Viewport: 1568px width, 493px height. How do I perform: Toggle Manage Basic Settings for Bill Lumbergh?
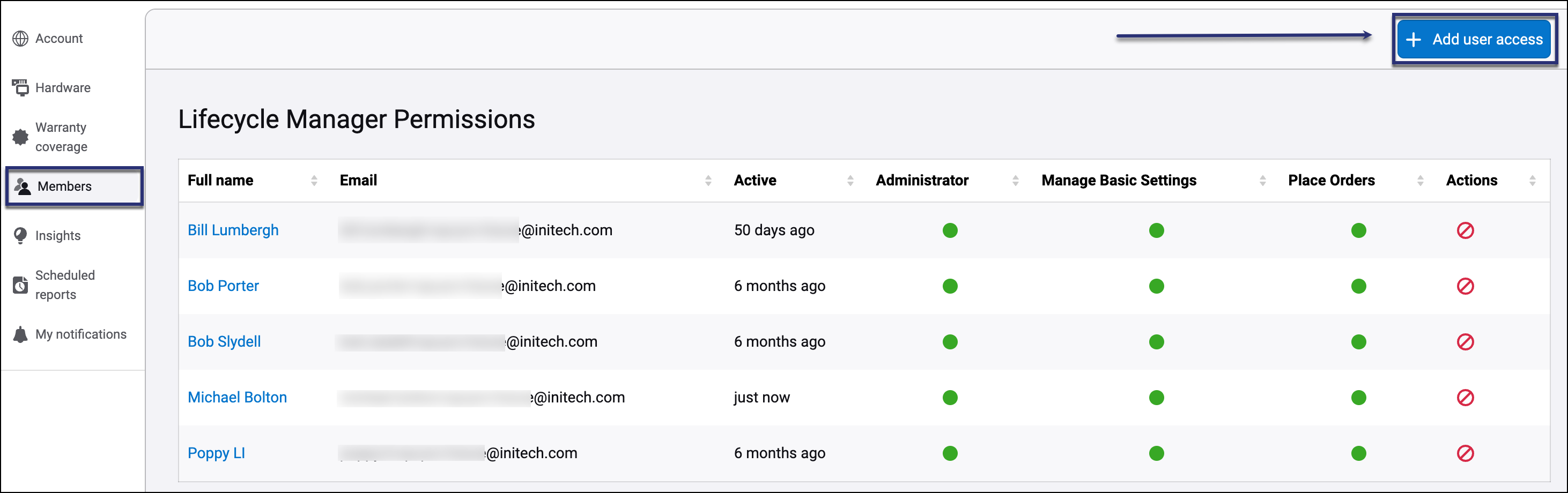(x=1157, y=230)
